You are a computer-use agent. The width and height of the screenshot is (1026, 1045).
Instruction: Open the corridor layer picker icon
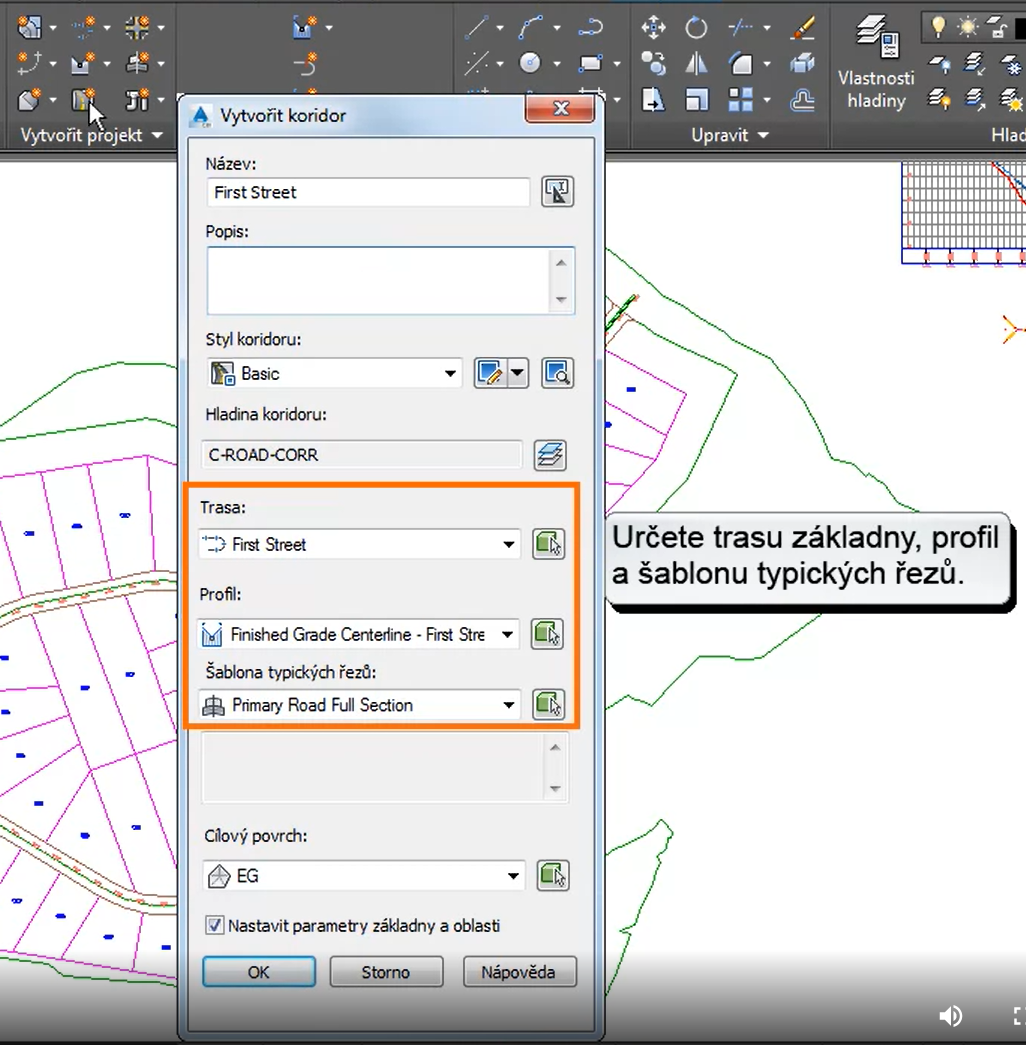point(550,454)
